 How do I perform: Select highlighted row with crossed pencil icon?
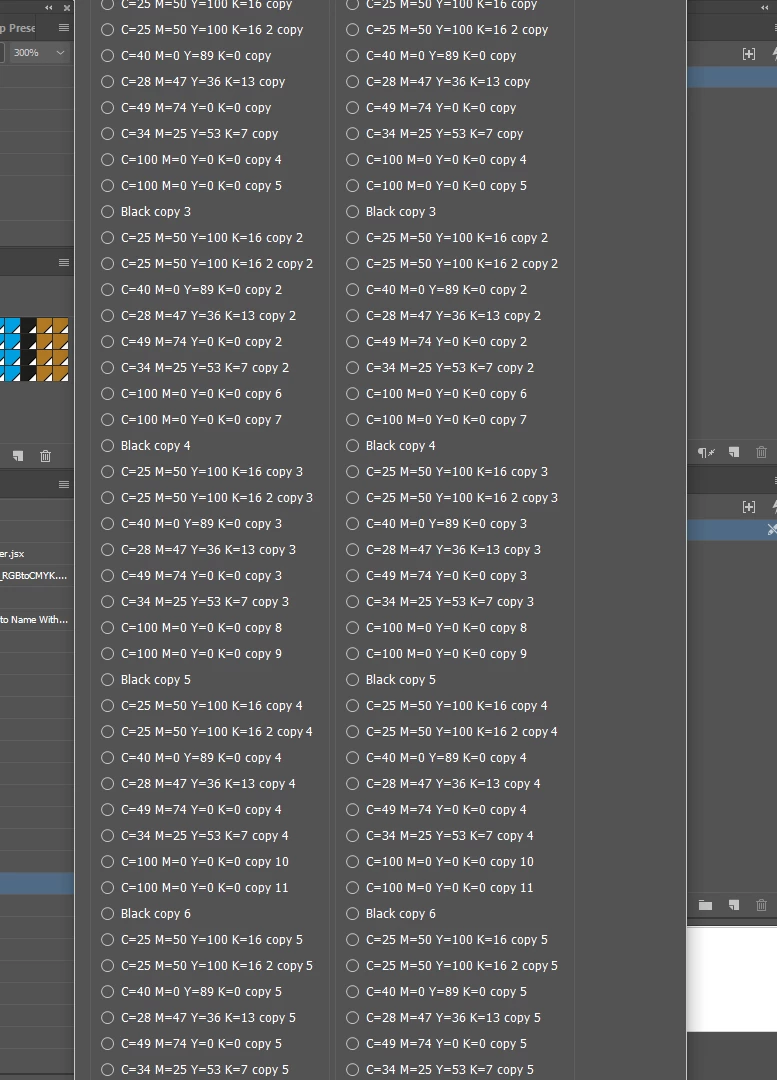coord(732,530)
